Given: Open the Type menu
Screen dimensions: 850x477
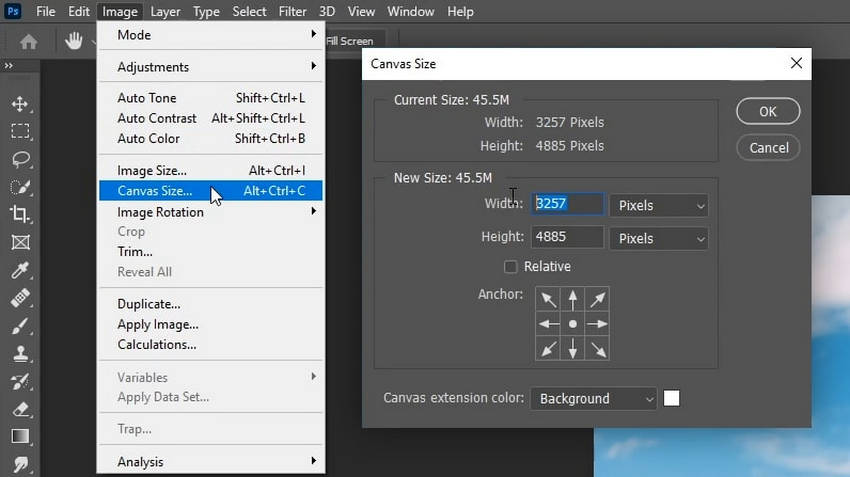Looking at the screenshot, I should coord(206,11).
